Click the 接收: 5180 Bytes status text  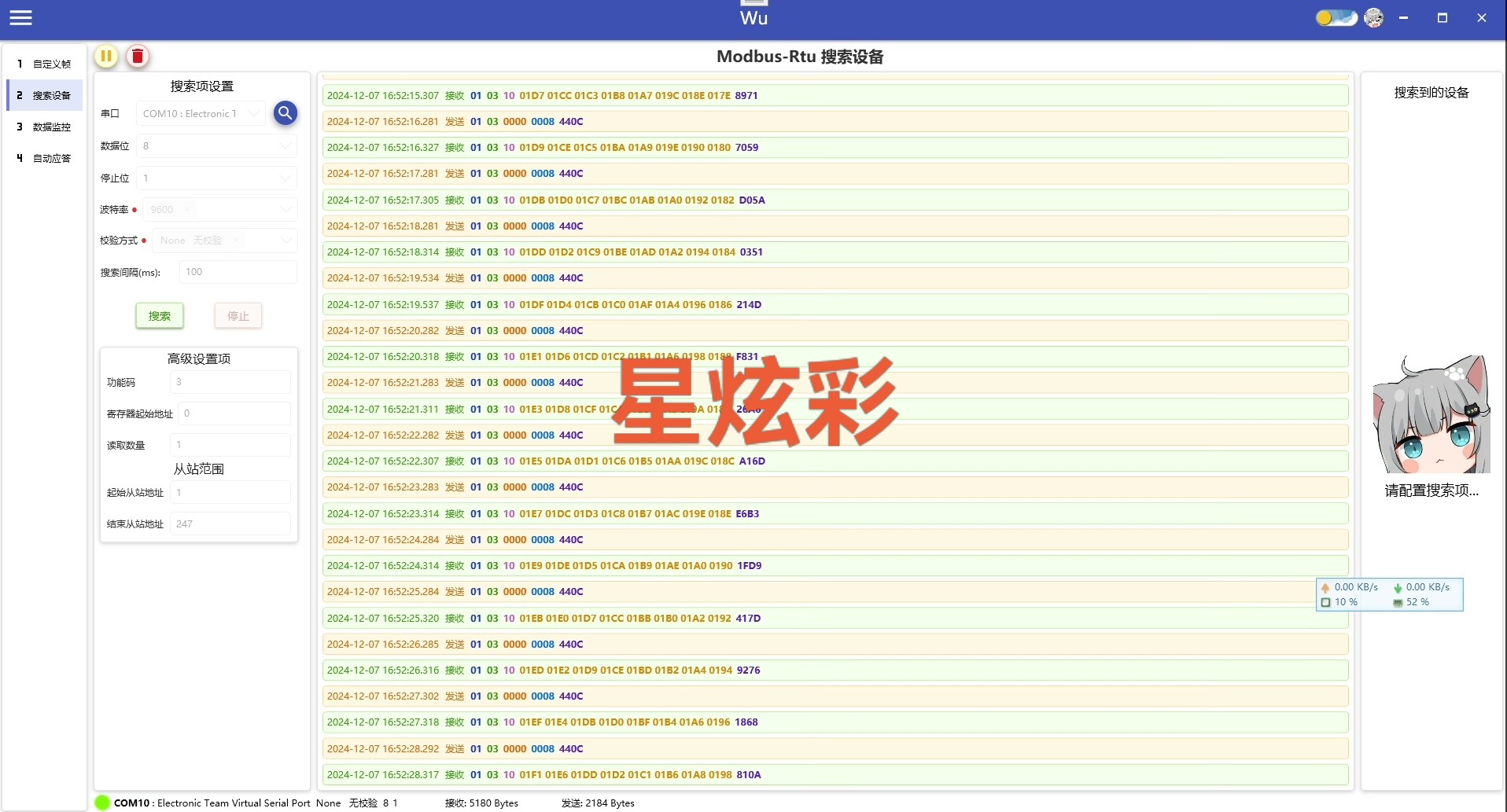(481, 803)
